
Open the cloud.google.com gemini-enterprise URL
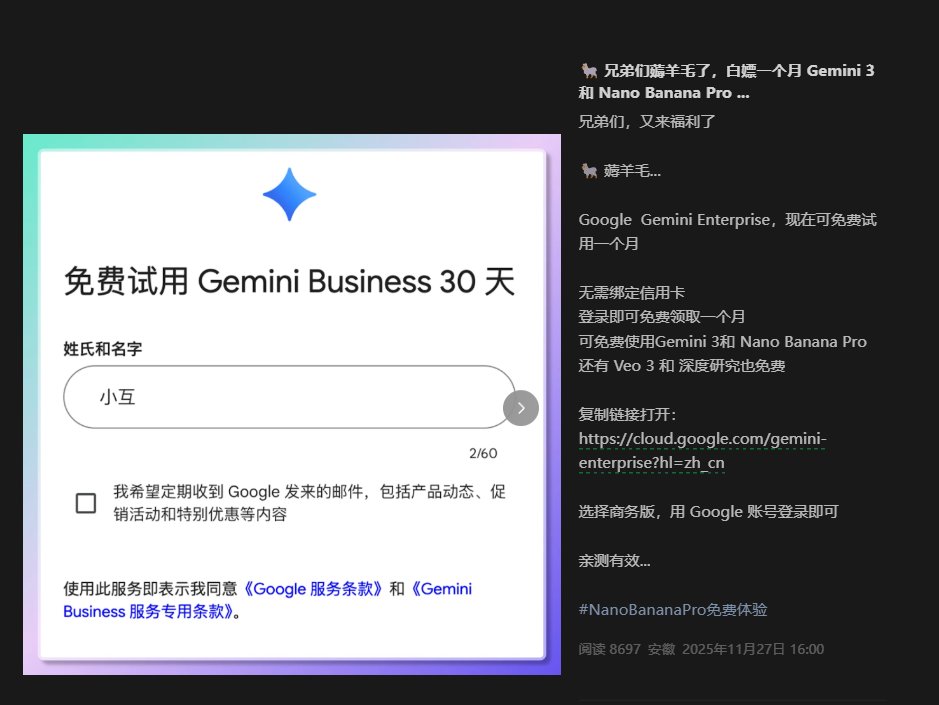tap(702, 450)
